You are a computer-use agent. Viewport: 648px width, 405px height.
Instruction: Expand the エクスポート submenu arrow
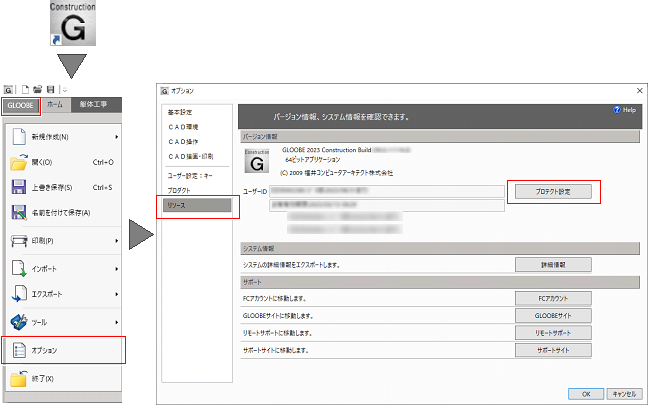point(117,294)
